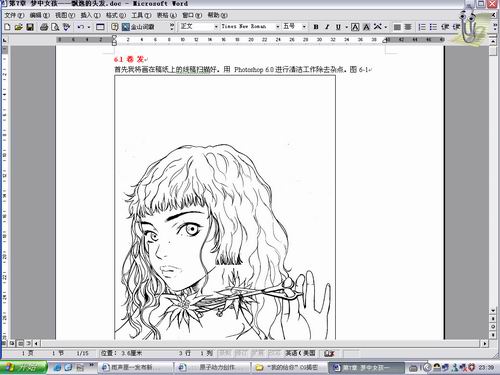
Task: Click the Select Browse Object button
Action: click(x=493, y=327)
